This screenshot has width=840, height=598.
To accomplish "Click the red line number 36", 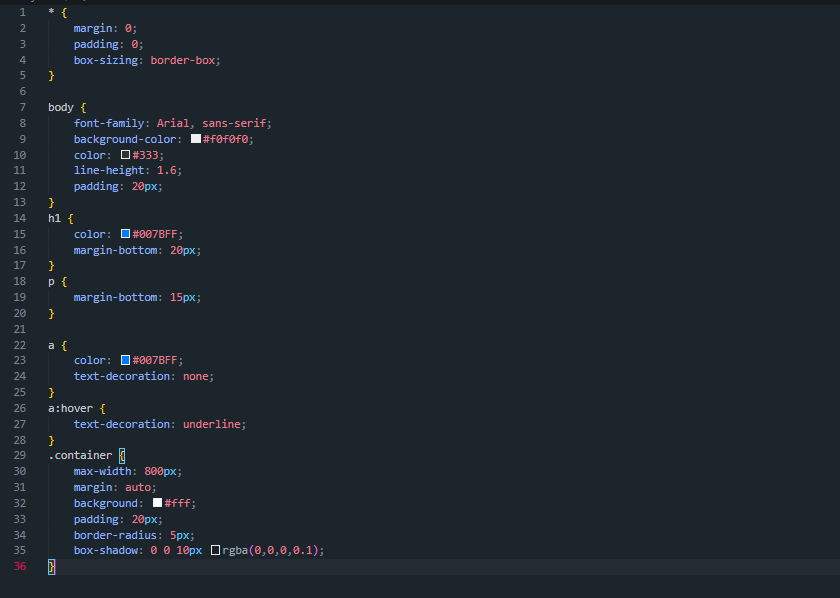I will (20, 565).
